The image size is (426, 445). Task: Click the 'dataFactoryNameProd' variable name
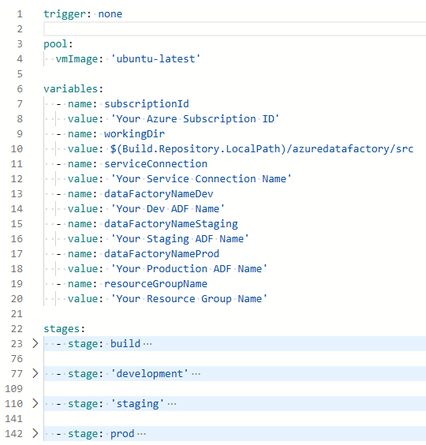tap(162, 254)
